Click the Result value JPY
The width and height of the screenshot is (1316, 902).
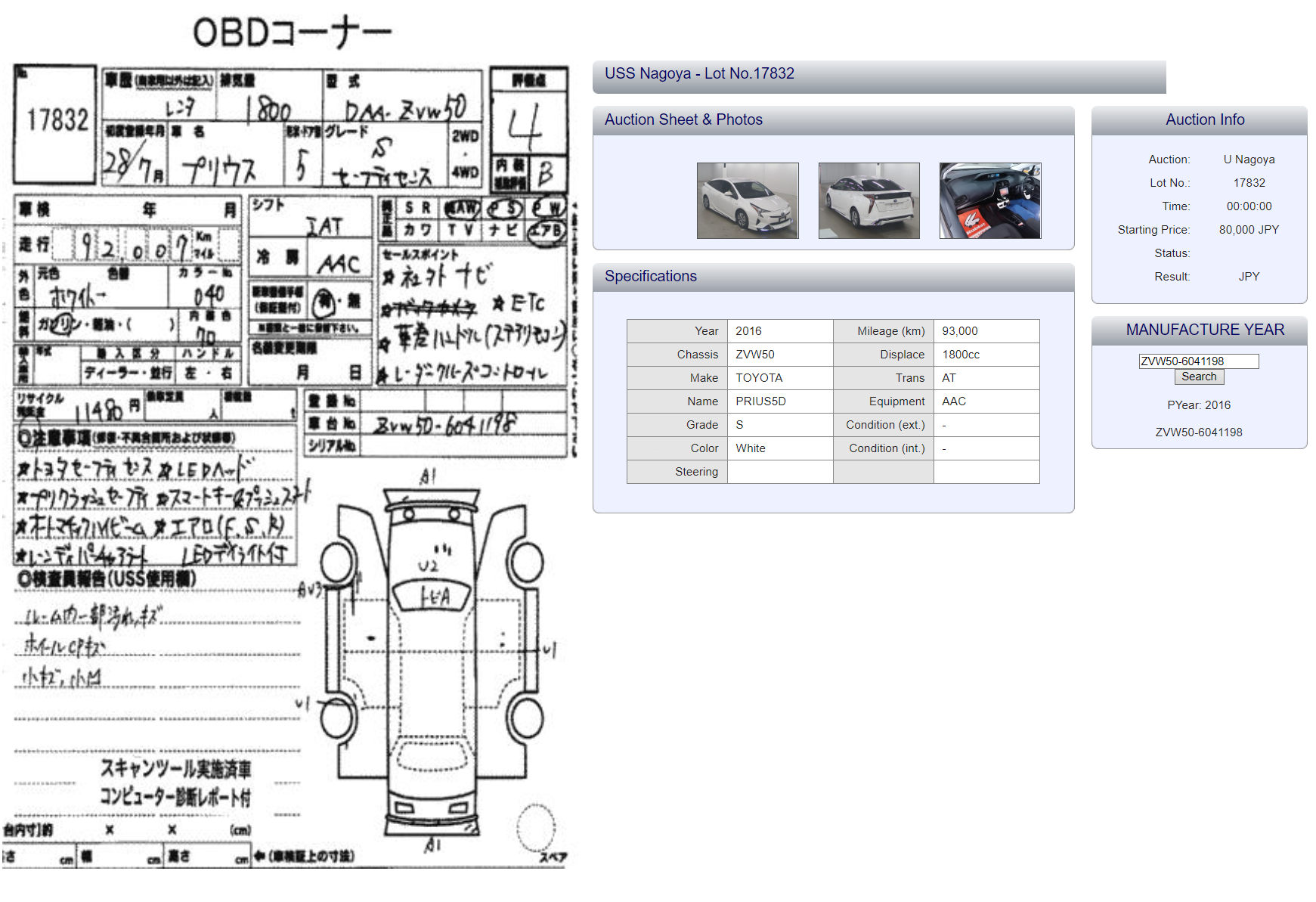(x=1249, y=277)
